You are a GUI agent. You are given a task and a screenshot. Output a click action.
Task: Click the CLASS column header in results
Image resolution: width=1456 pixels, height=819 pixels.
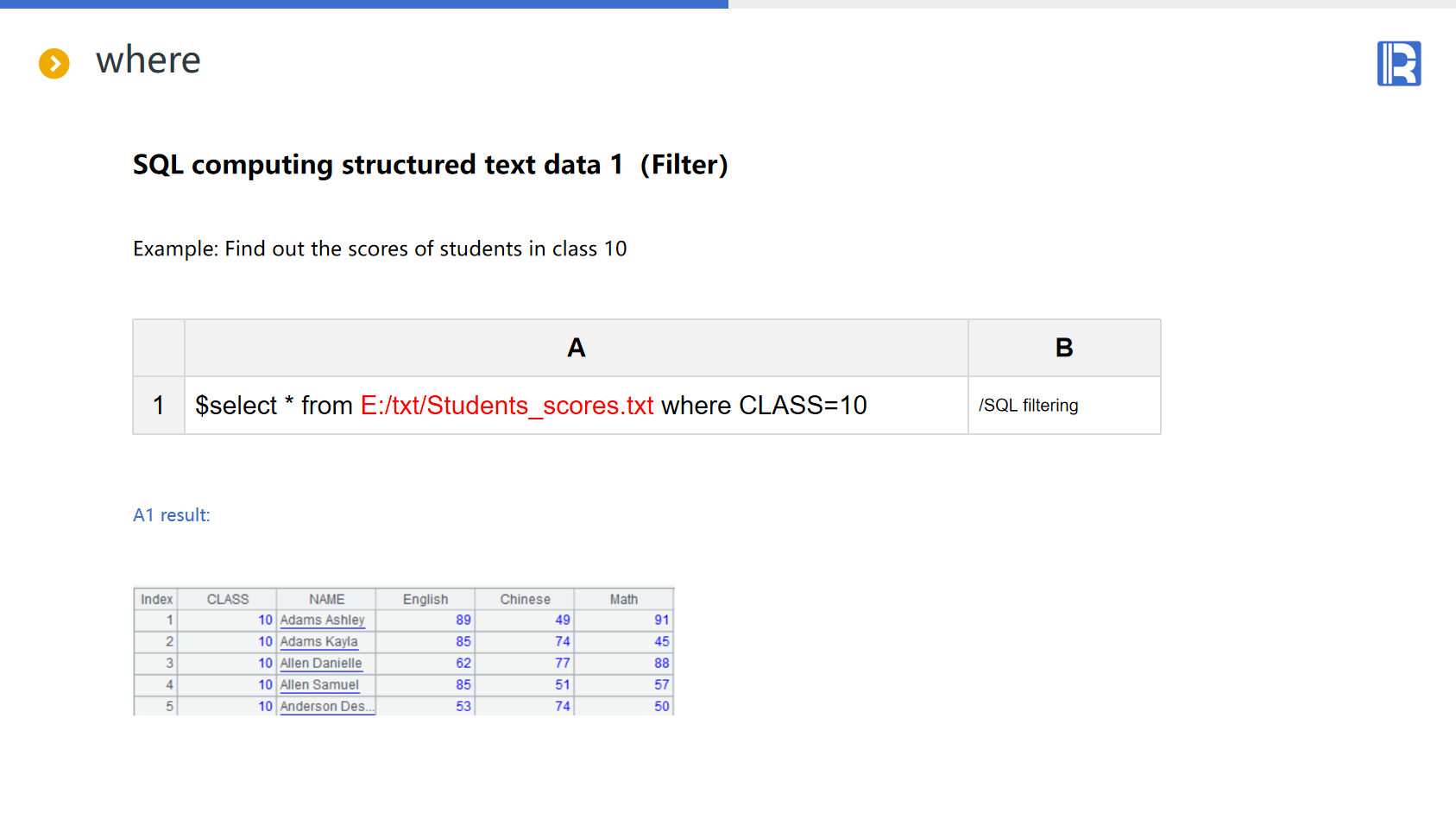(227, 599)
